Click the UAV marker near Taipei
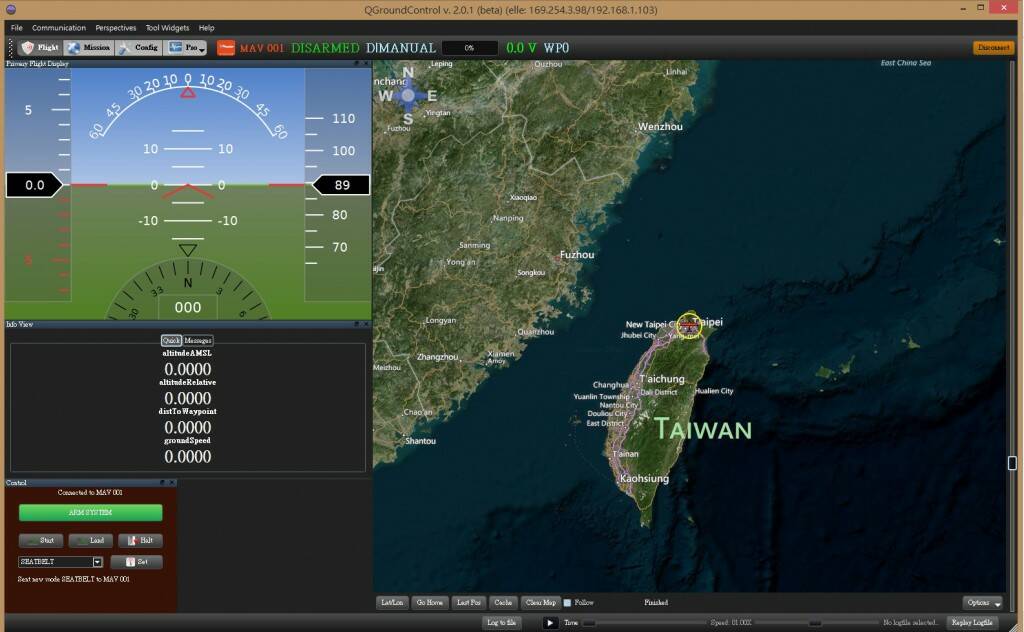 tap(688, 323)
